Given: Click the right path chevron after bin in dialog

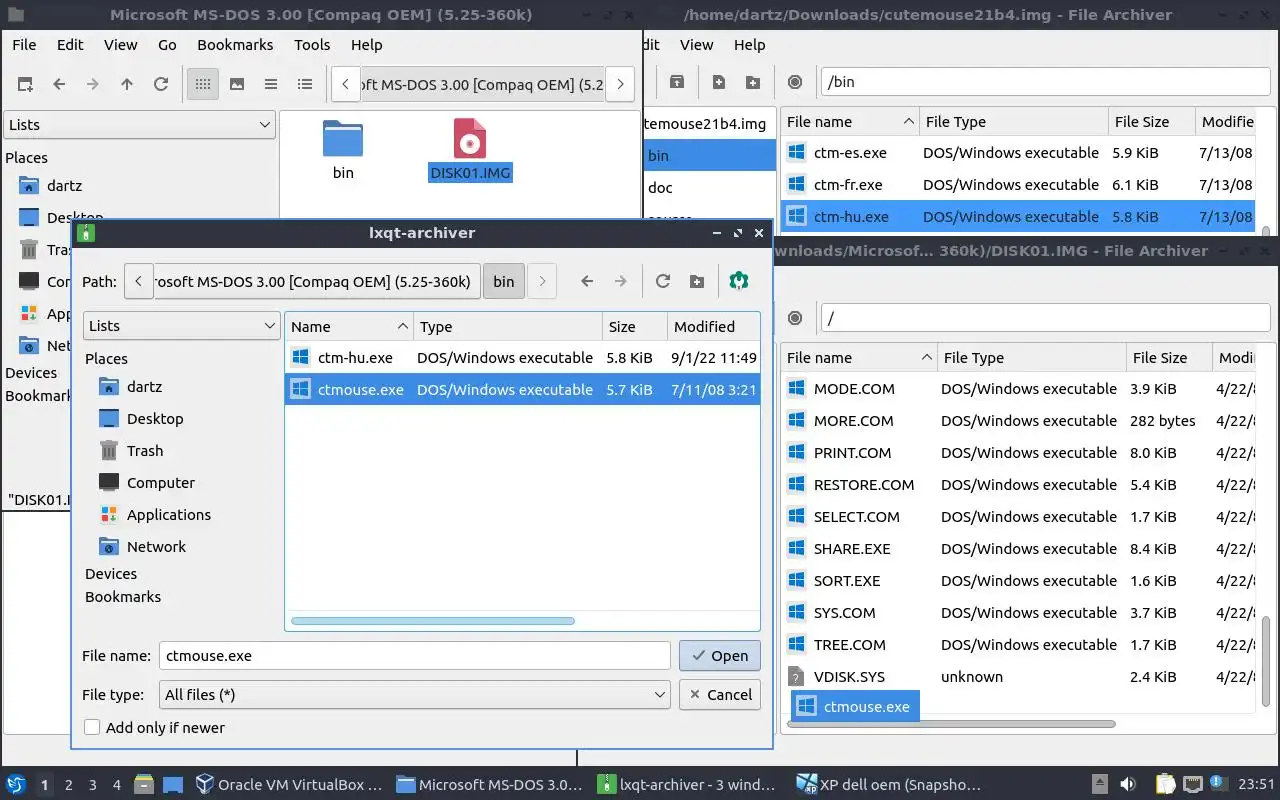Looking at the screenshot, I should (542, 282).
